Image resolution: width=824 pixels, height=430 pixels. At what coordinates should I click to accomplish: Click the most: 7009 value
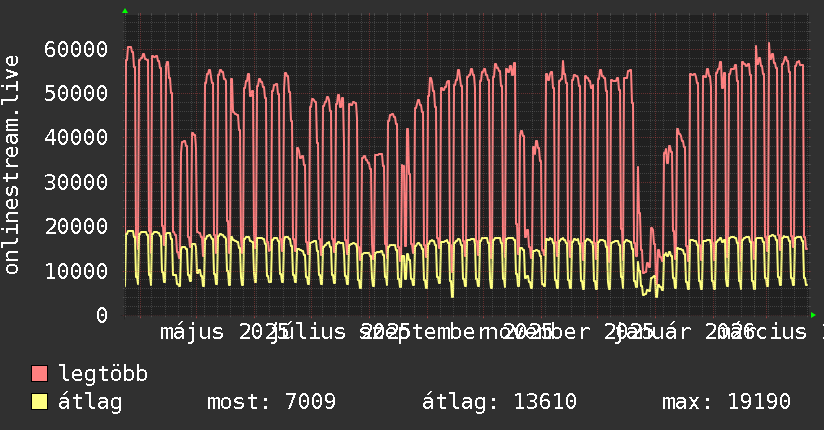tap(271, 402)
